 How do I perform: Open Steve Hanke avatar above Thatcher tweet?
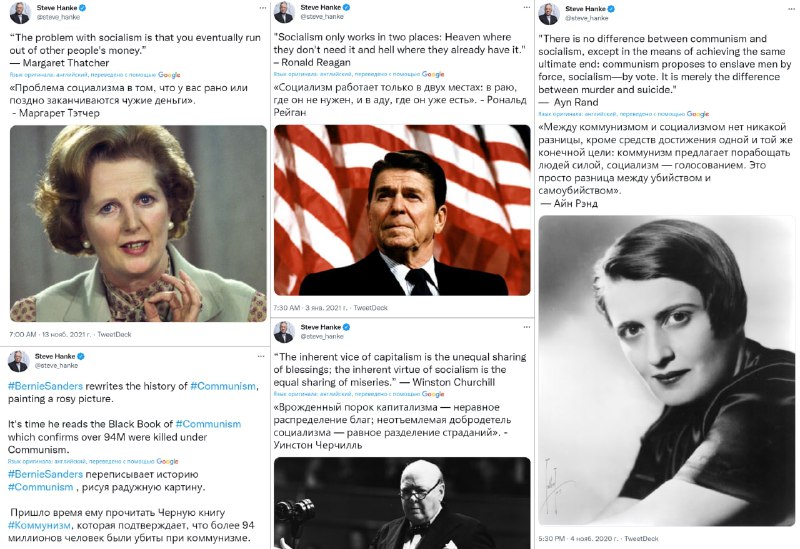click(20, 12)
